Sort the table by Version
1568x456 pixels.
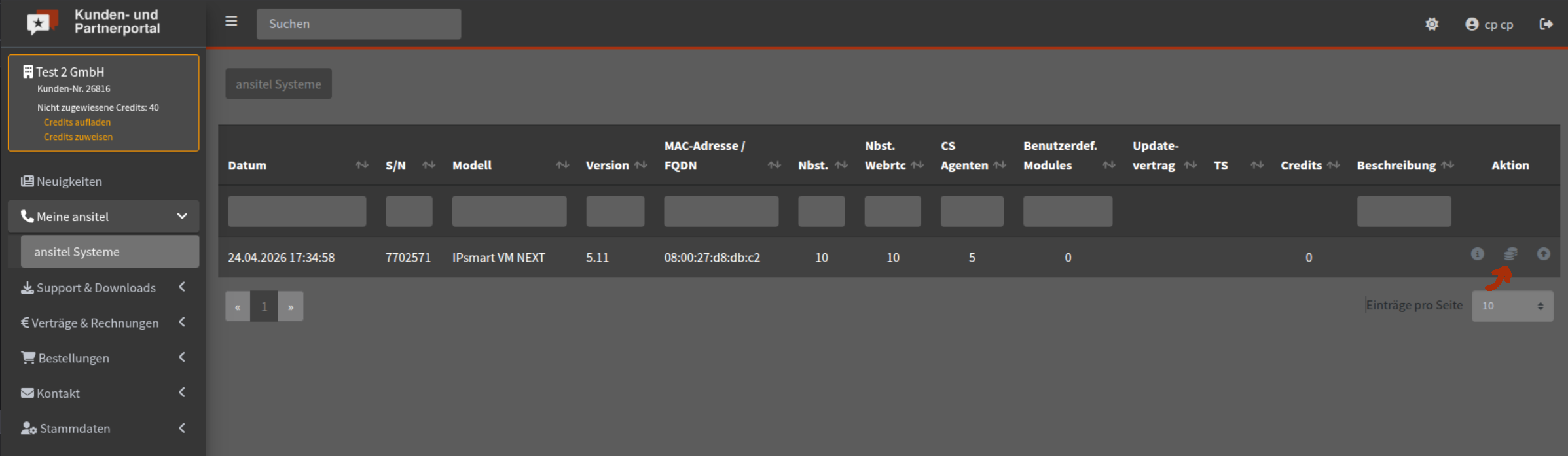click(x=641, y=165)
